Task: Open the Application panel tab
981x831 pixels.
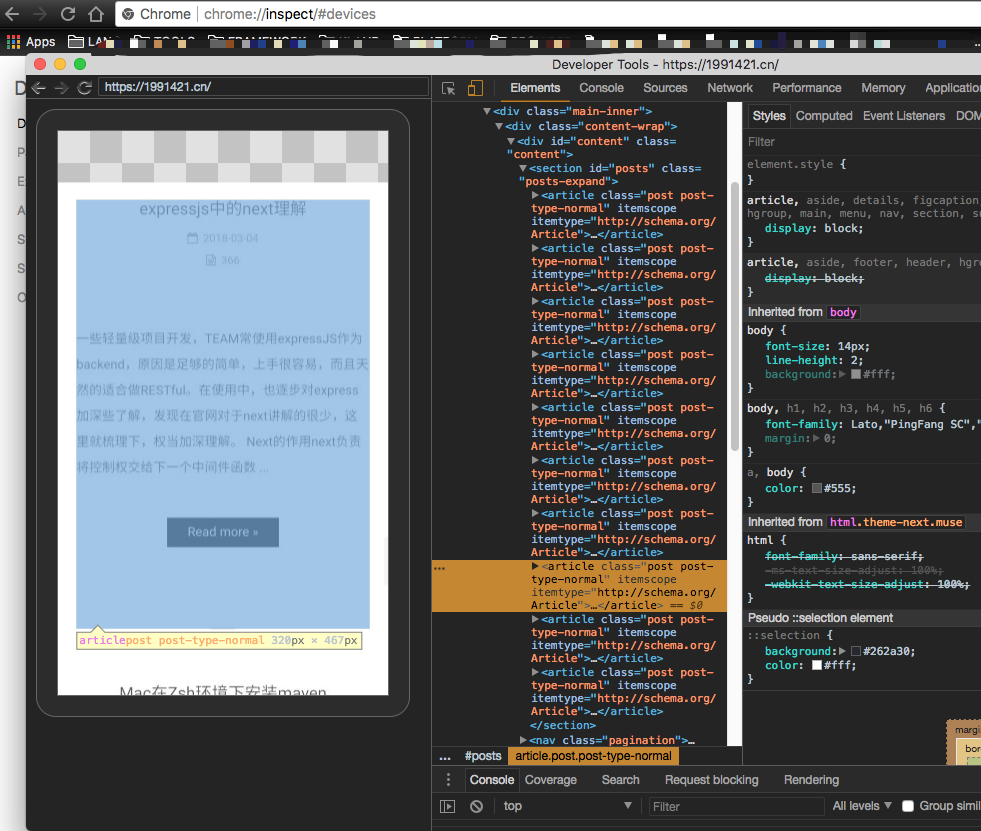Action: coord(953,88)
